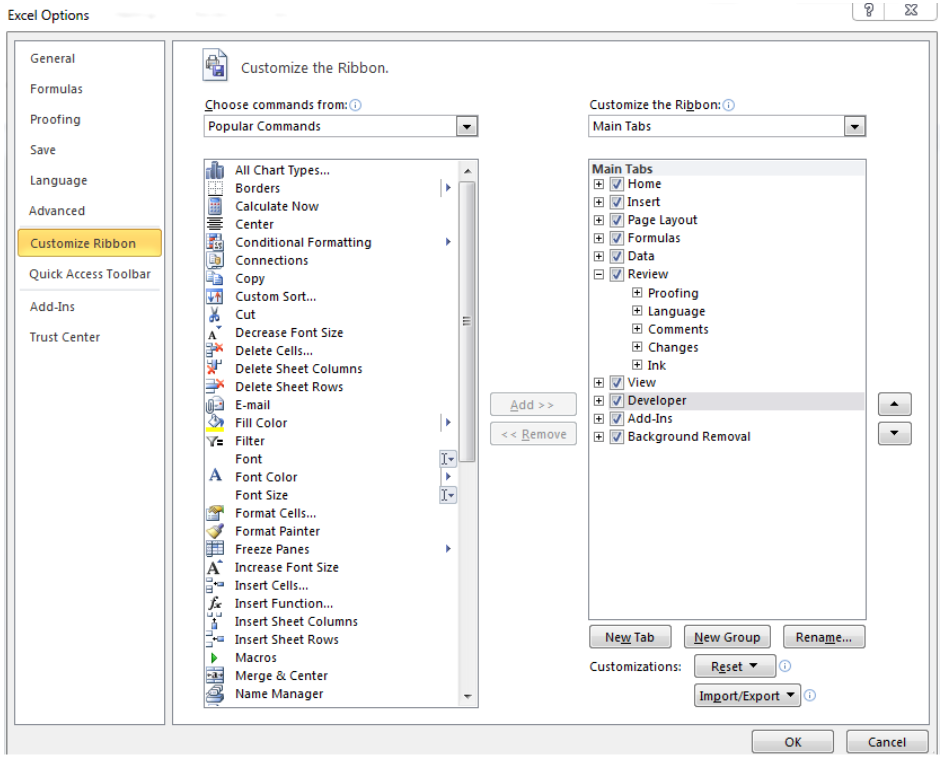Uncheck the Home tab checkbox
This screenshot has width=941, height=759.
(617, 184)
